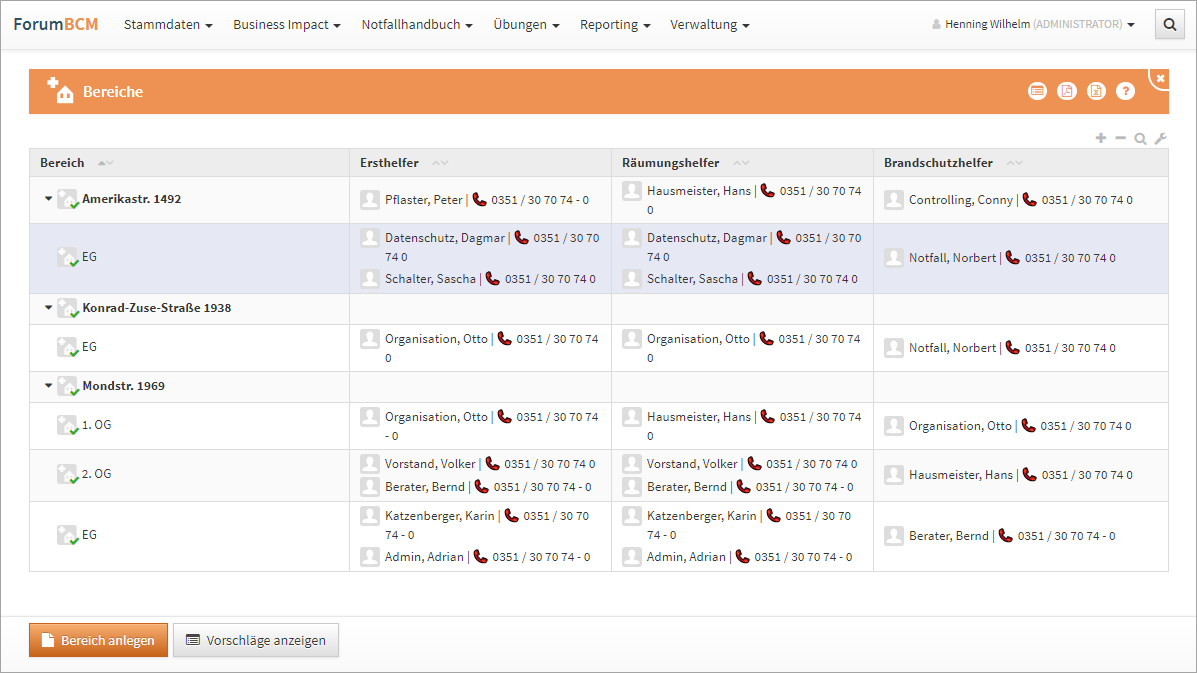Image resolution: width=1197 pixels, height=673 pixels.
Task: Open table search with the magnifier icon
Action: pos(1140,139)
